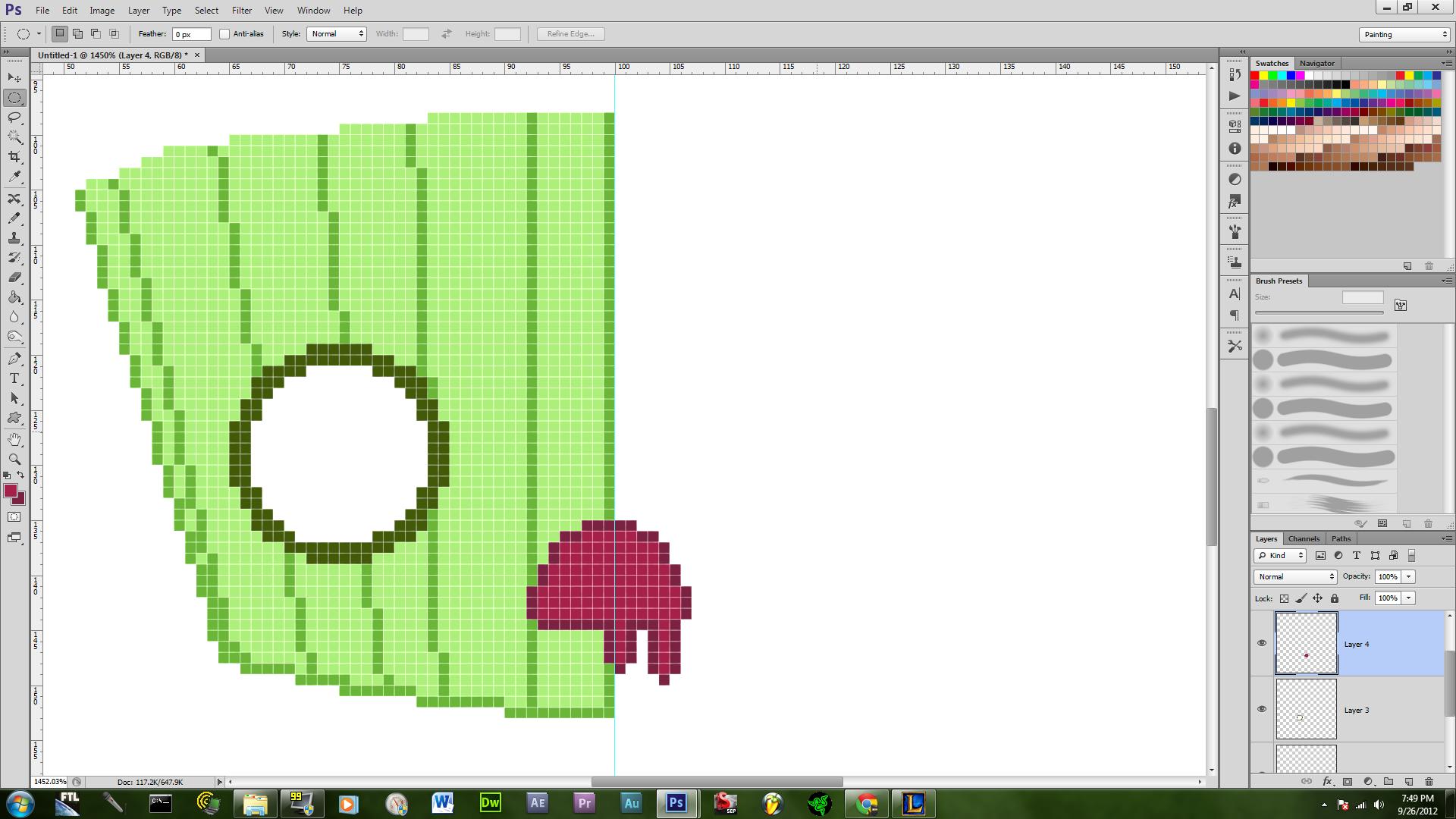The height and width of the screenshot is (819, 1456).
Task: Open the Brush Presets panel tab
Action: 1279,281
